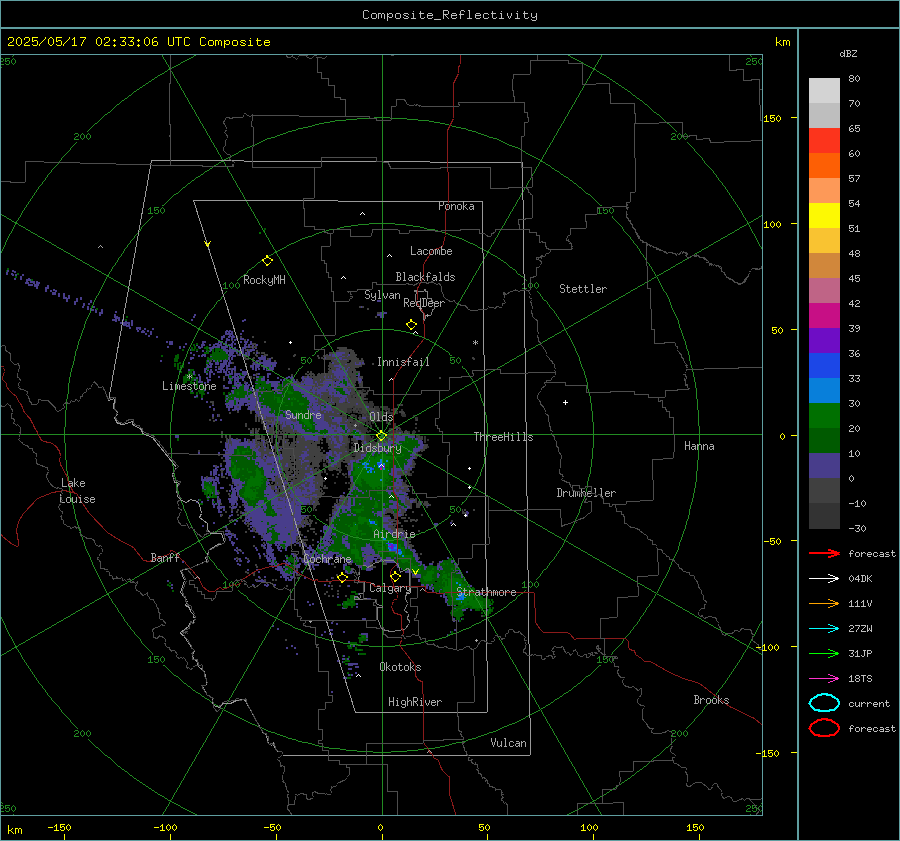Click the Lacombe city label
This screenshot has height=841, width=900.
pyautogui.click(x=431, y=251)
